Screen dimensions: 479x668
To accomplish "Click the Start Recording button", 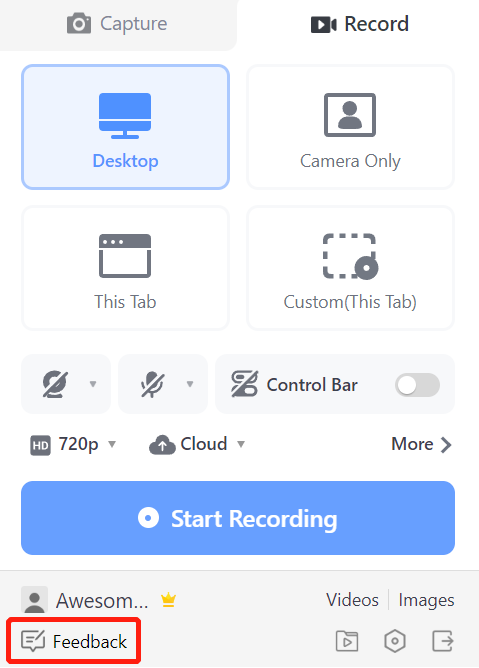I will (238, 518).
